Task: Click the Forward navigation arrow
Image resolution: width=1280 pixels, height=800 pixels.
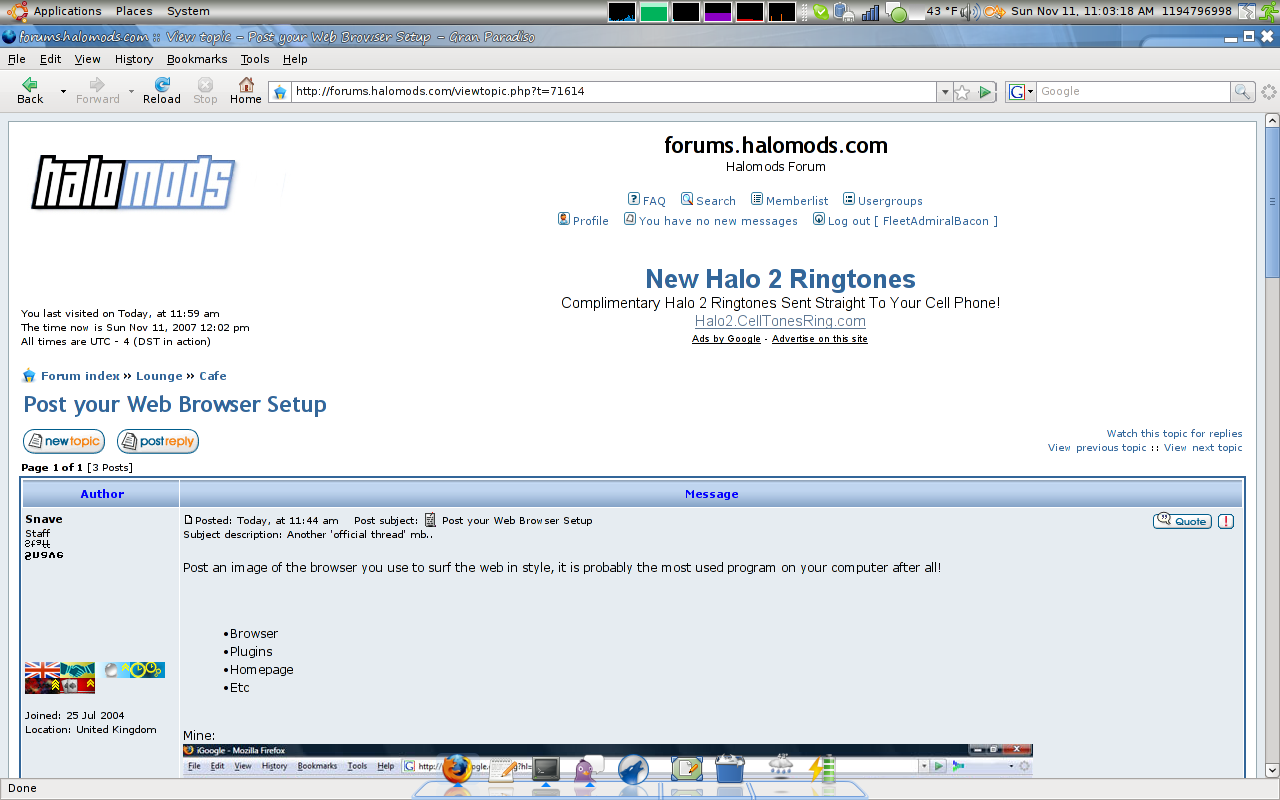Action: tap(97, 90)
